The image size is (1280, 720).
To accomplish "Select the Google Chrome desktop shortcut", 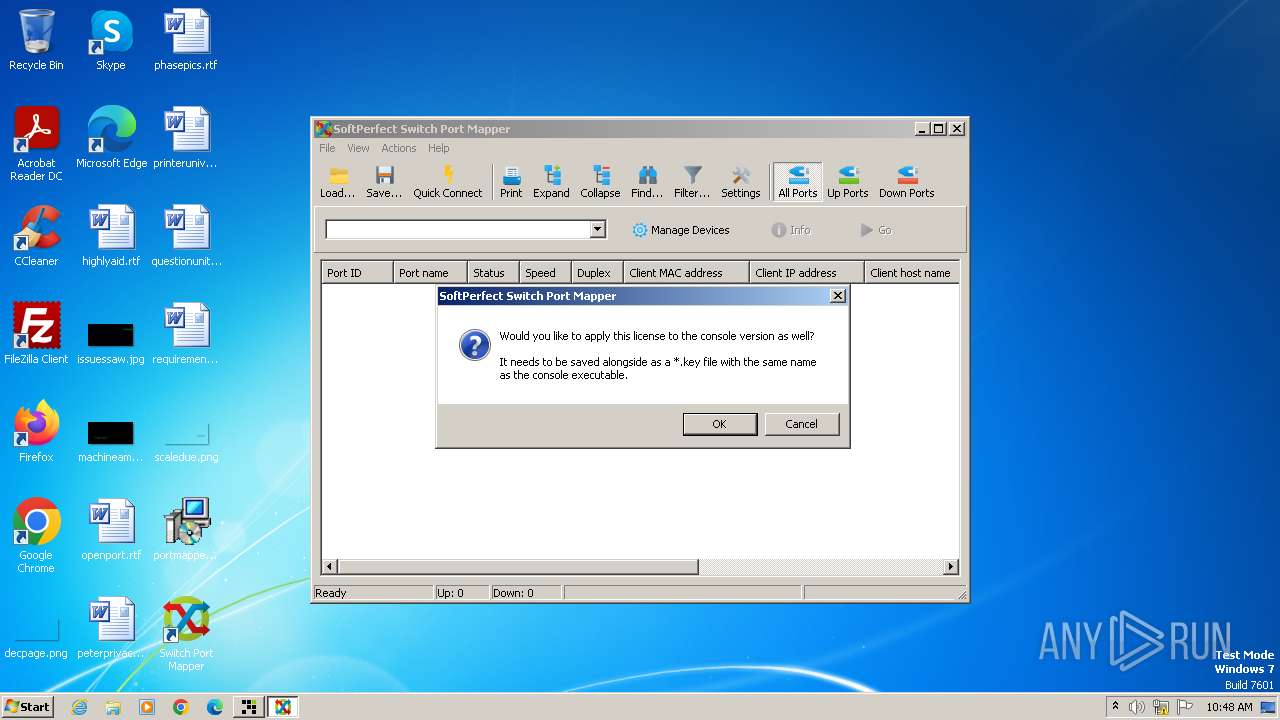I will point(36,536).
